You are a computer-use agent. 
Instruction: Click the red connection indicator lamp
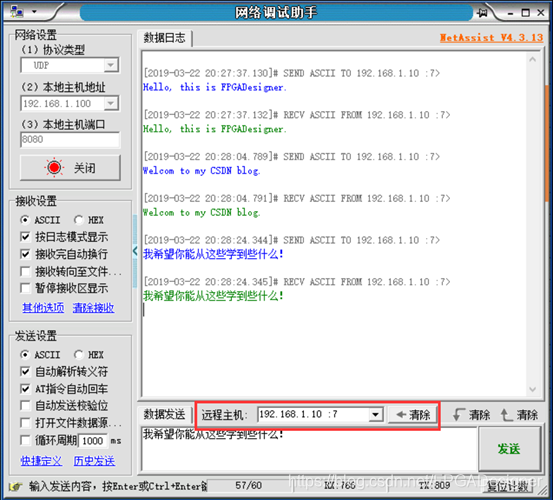[x=54, y=167]
